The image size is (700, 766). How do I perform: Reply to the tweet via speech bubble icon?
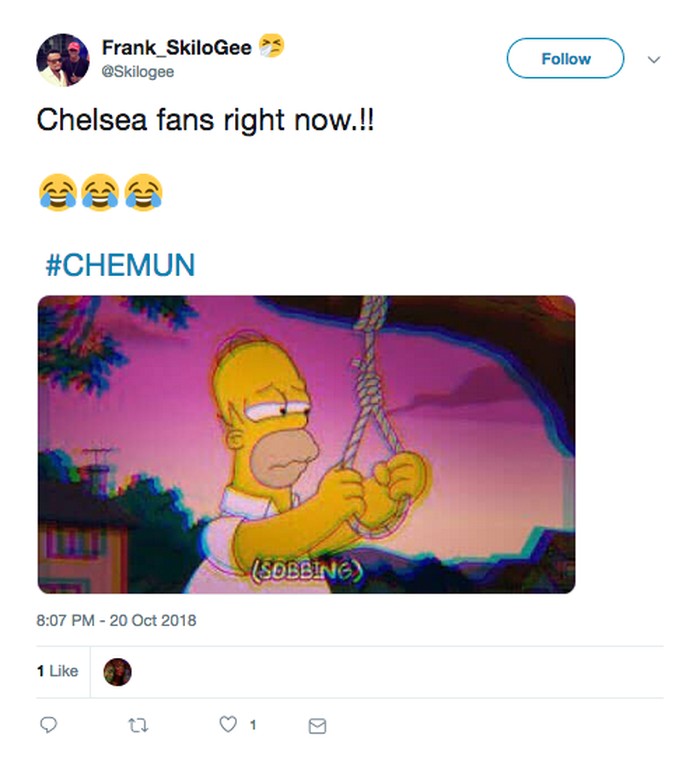[47, 725]
